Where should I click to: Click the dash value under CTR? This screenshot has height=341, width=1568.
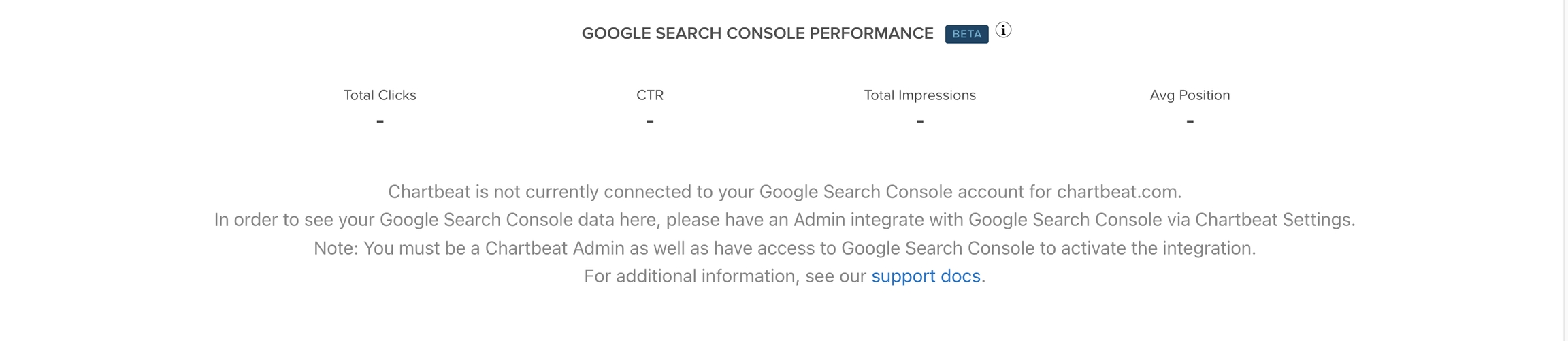tap(650, 122)
